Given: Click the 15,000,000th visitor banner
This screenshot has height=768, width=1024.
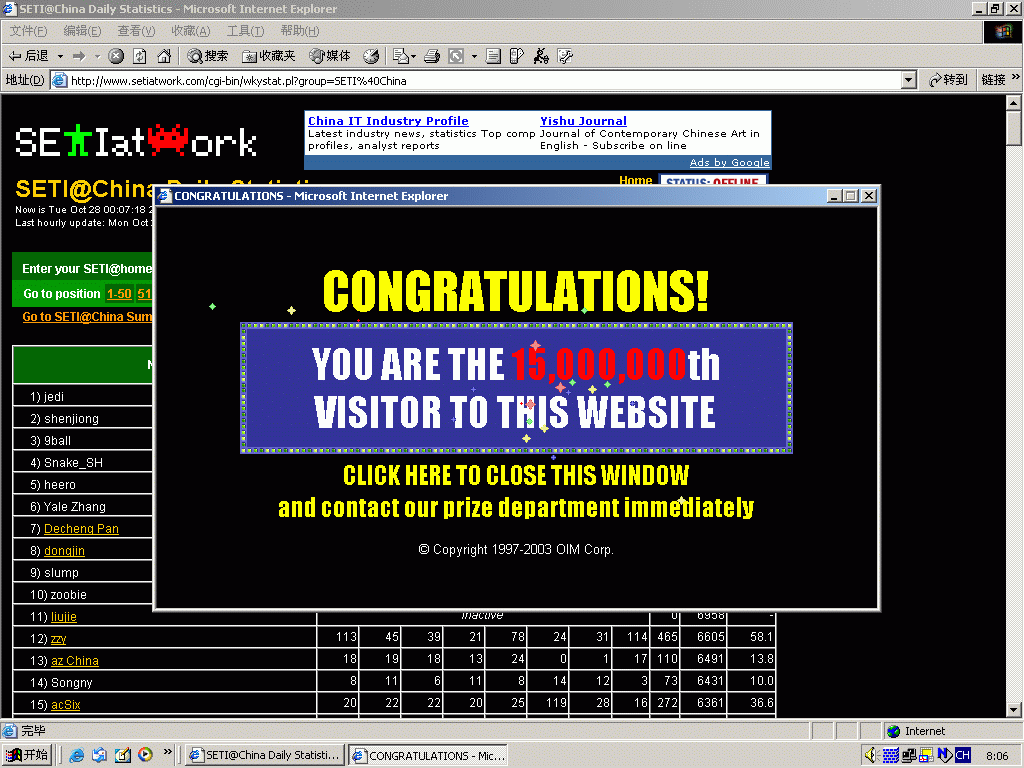Looking at the screenshot, I should pyautogui.click(x=516, y=388).
